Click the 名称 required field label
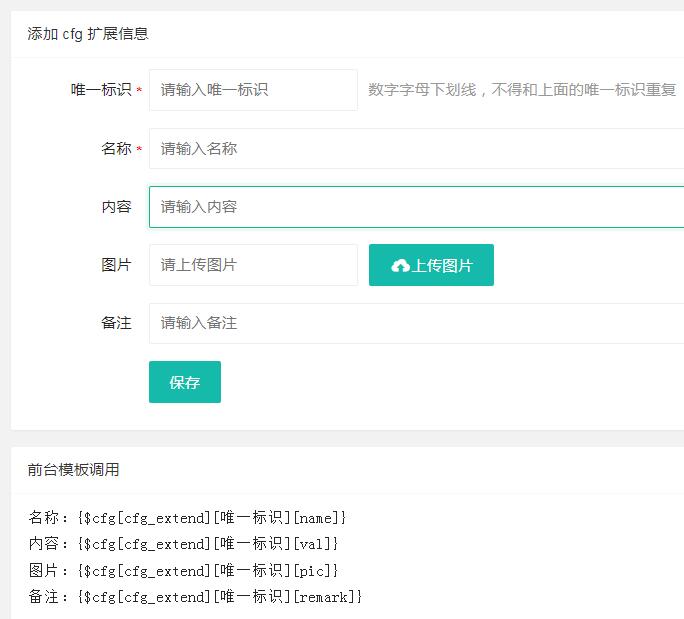Screen dimensions: 684x619 116,149
